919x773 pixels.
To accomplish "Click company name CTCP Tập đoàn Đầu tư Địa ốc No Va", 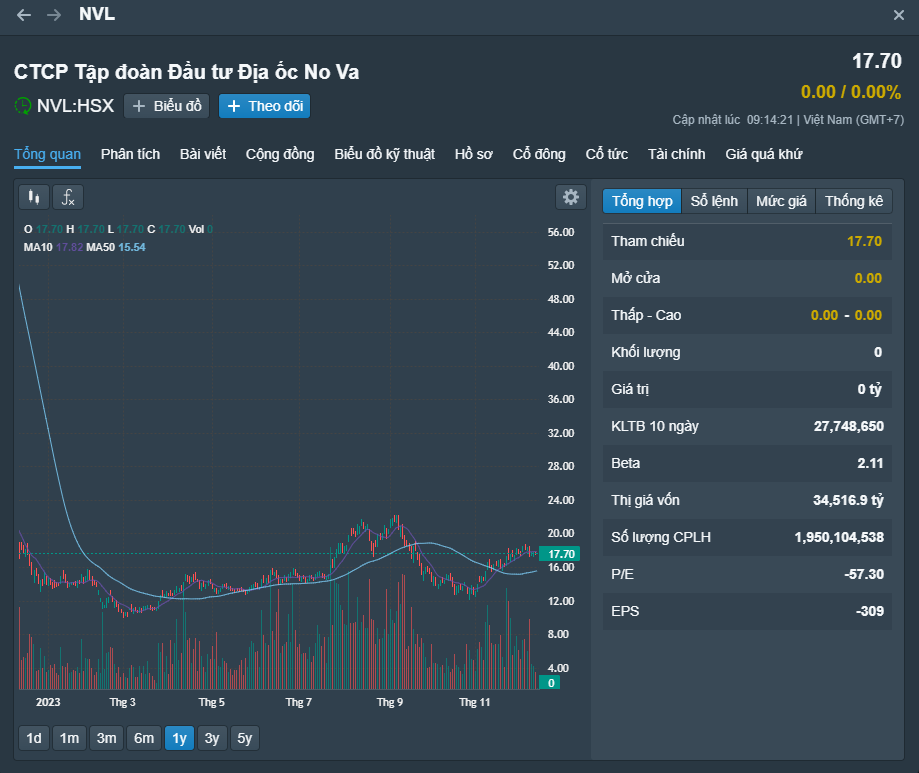I will coord(186,72).
